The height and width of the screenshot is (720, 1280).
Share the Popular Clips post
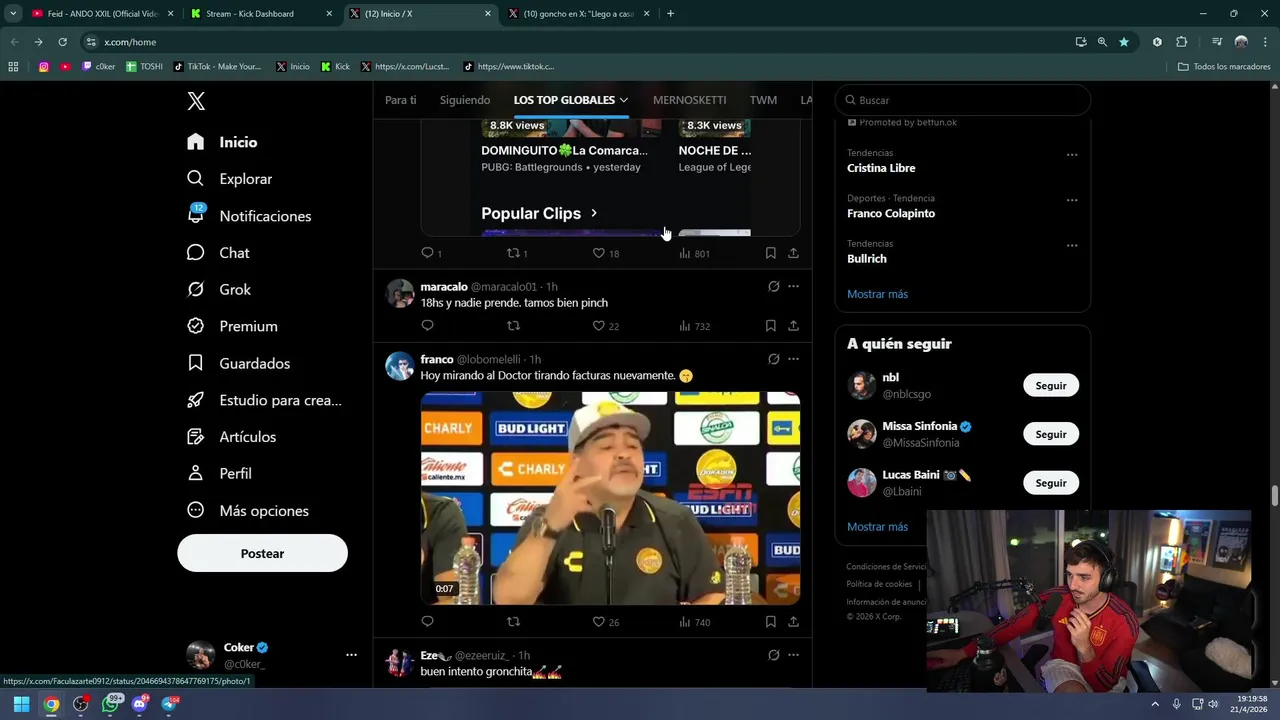point(793,253)
